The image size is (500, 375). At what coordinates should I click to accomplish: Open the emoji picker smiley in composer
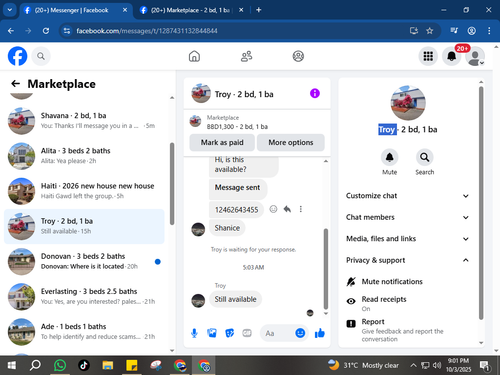tap(300, 333)
